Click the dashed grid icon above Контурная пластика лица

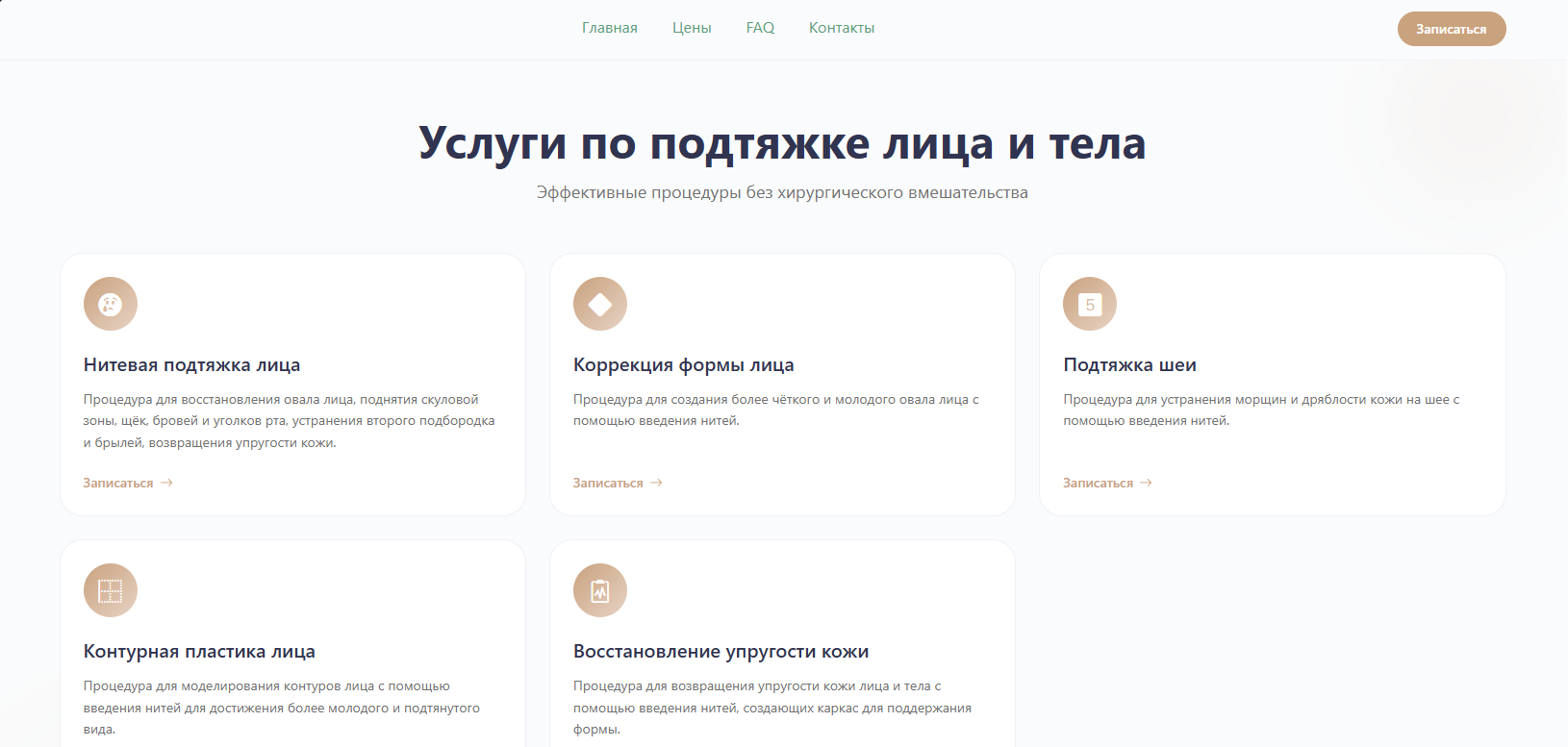111,591
